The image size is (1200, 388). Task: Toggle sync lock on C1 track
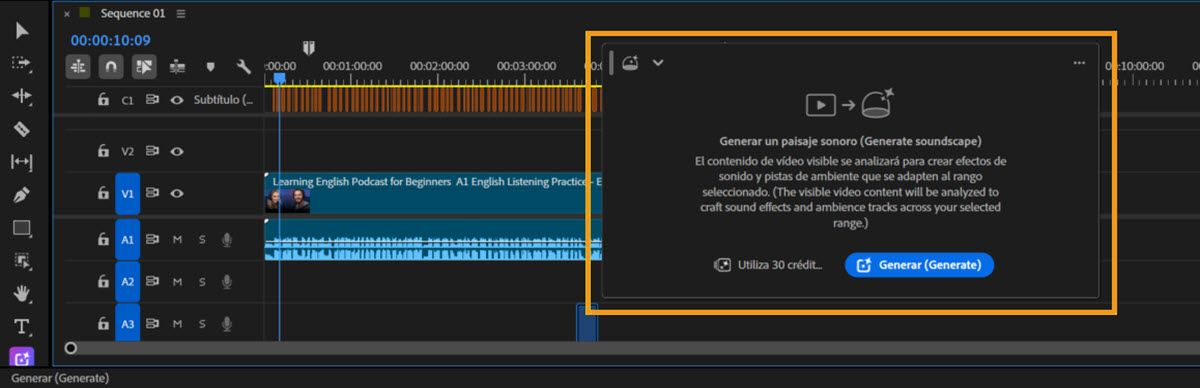(153, 100)
